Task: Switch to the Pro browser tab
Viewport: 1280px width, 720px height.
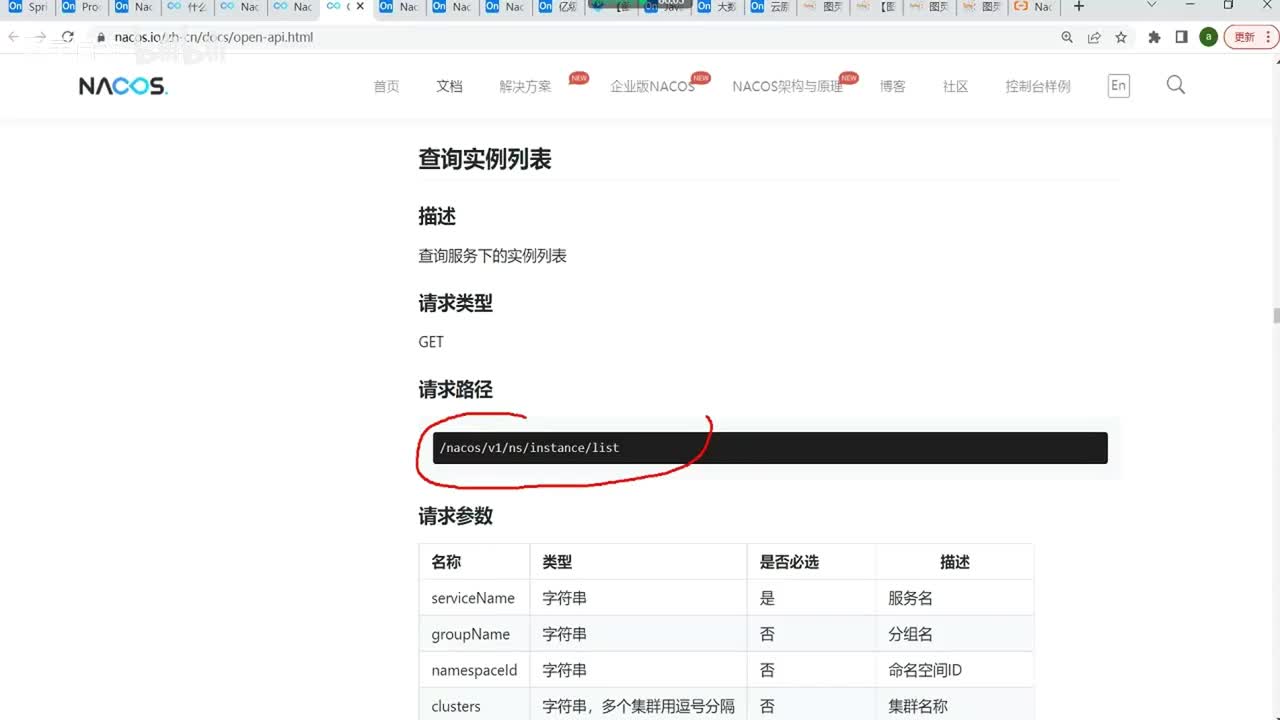Action: coord(82,7)
